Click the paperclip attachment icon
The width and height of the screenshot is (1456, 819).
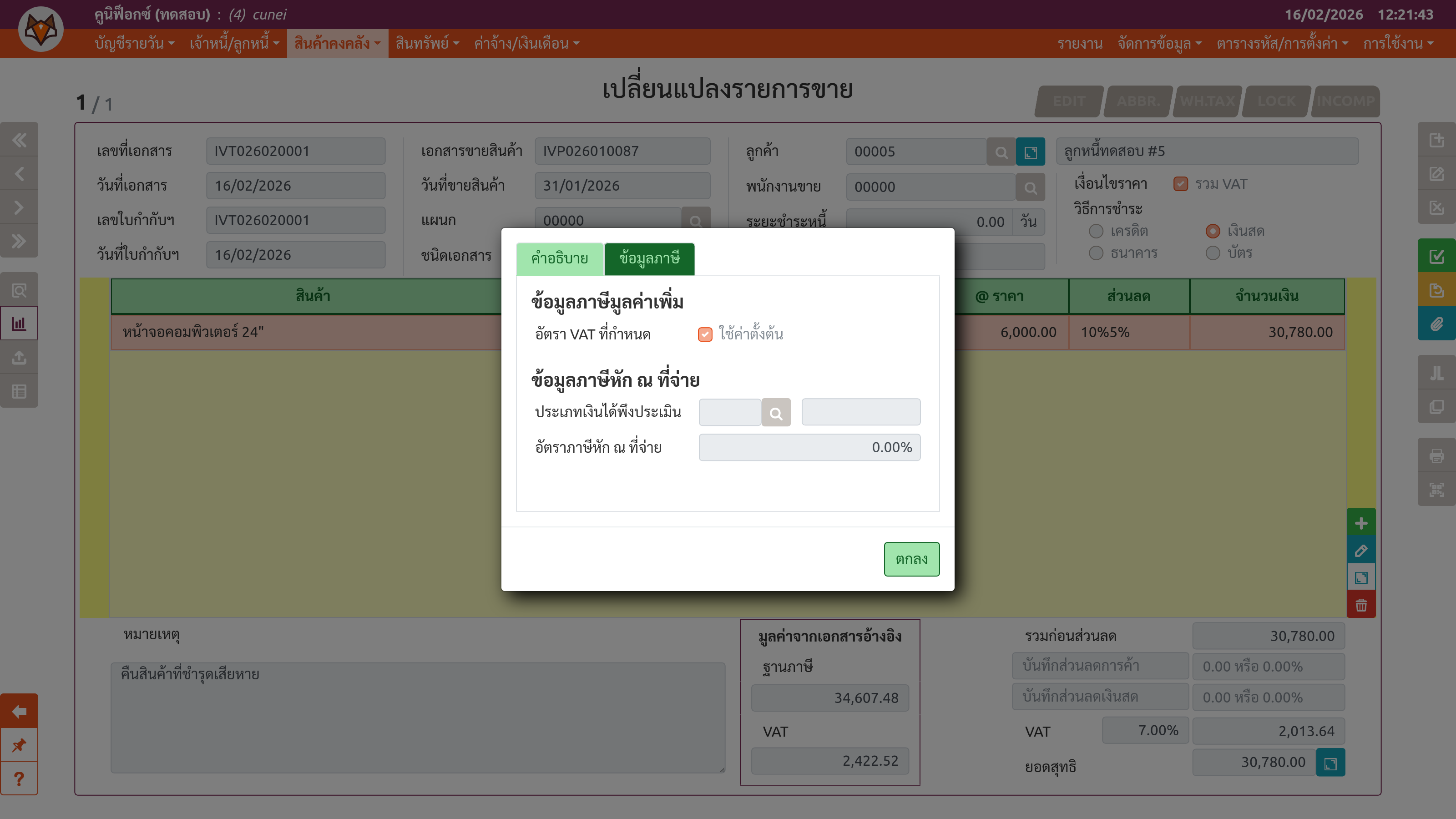pos(1436,324)
